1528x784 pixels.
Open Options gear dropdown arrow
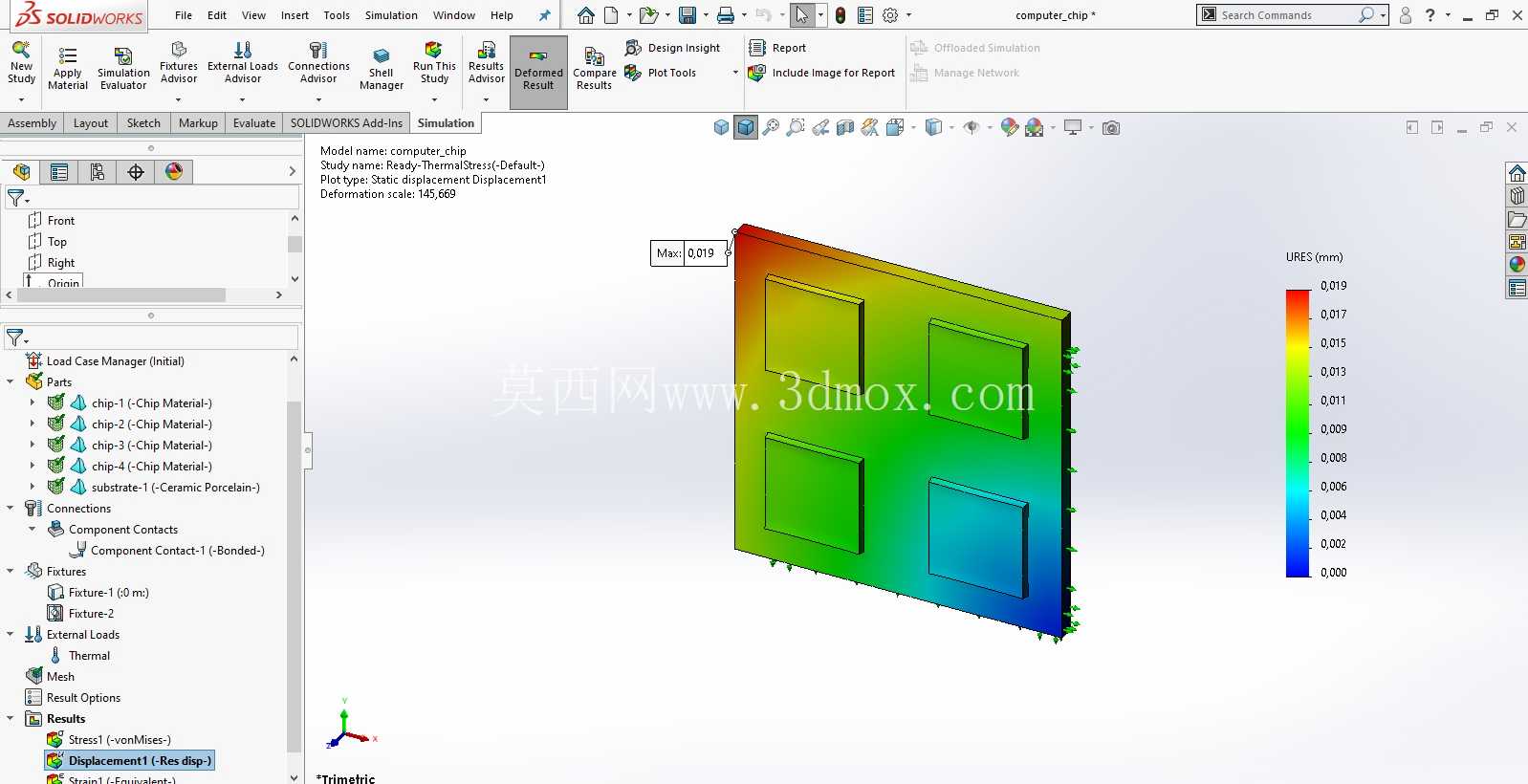pyautogui.click(x=908, y=15)
